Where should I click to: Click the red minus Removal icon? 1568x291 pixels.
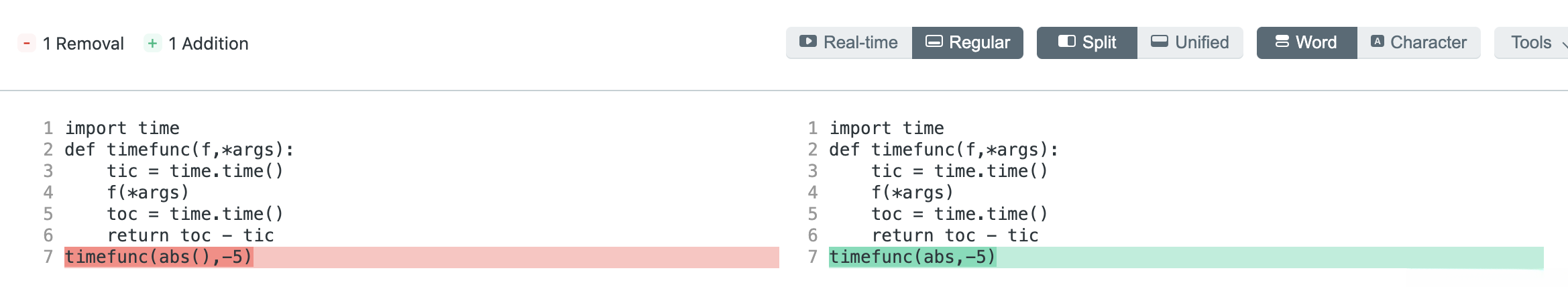point(26,44)
